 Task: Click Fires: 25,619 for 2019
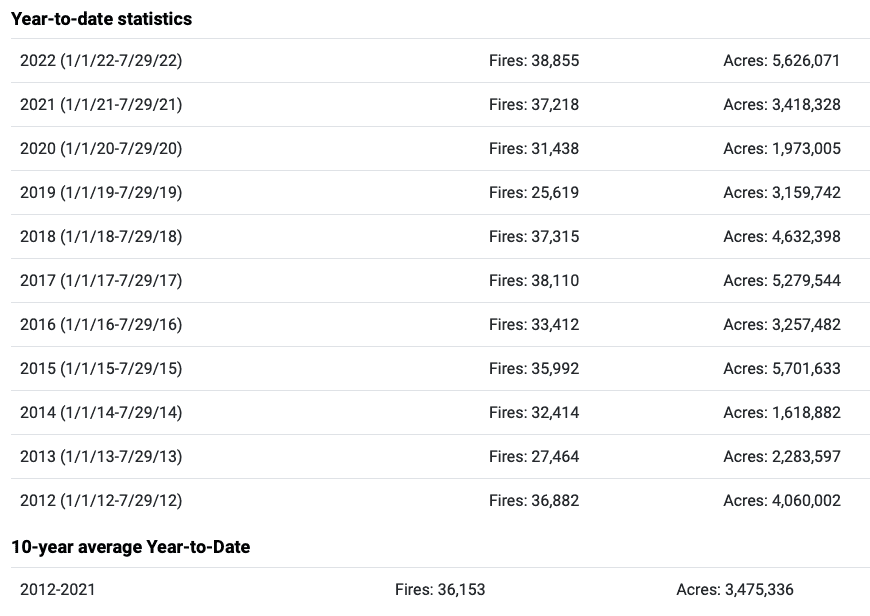pyautogui.click(x=534, y=193)
